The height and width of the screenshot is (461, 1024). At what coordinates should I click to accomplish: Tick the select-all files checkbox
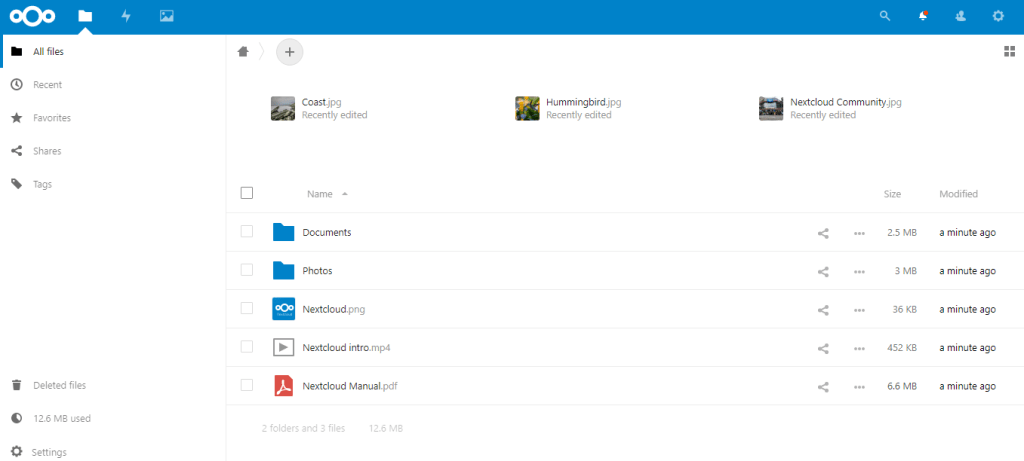(247, 193)
